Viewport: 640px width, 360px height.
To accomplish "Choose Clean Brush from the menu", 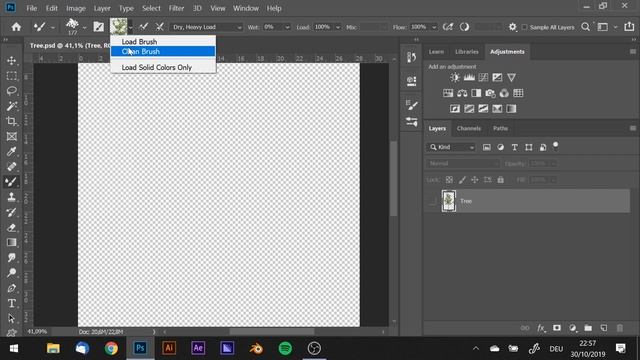I will tap(163, 51).
